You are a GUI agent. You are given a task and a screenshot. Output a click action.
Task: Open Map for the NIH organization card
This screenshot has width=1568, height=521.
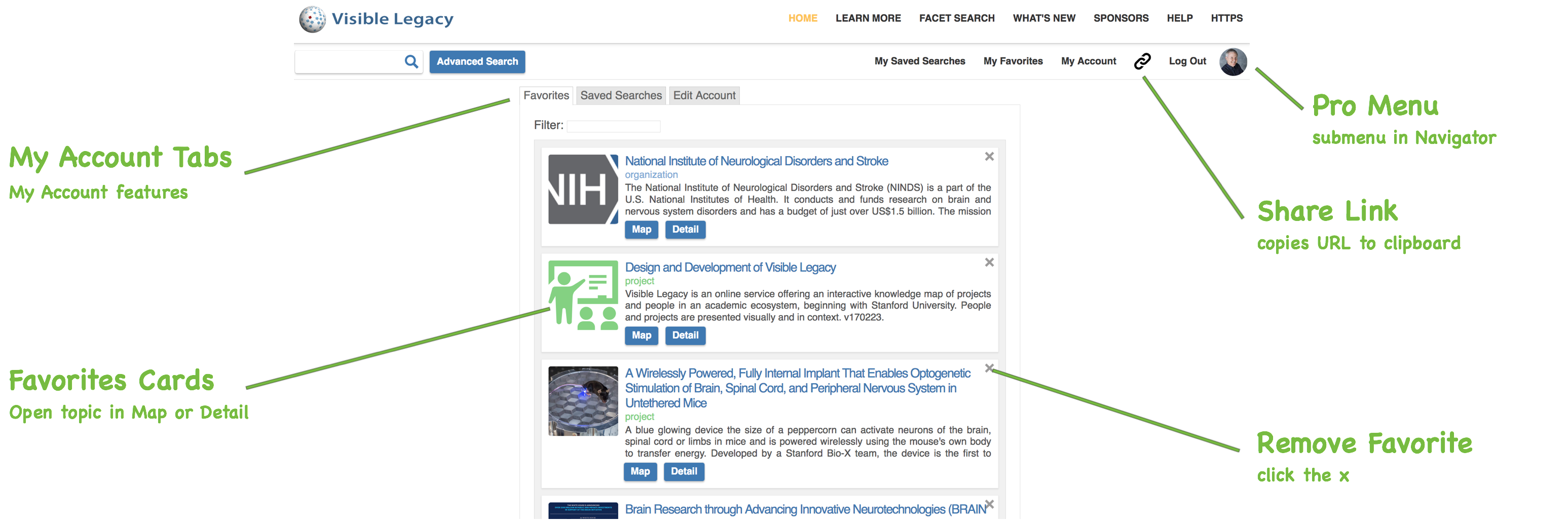point(641,230)
